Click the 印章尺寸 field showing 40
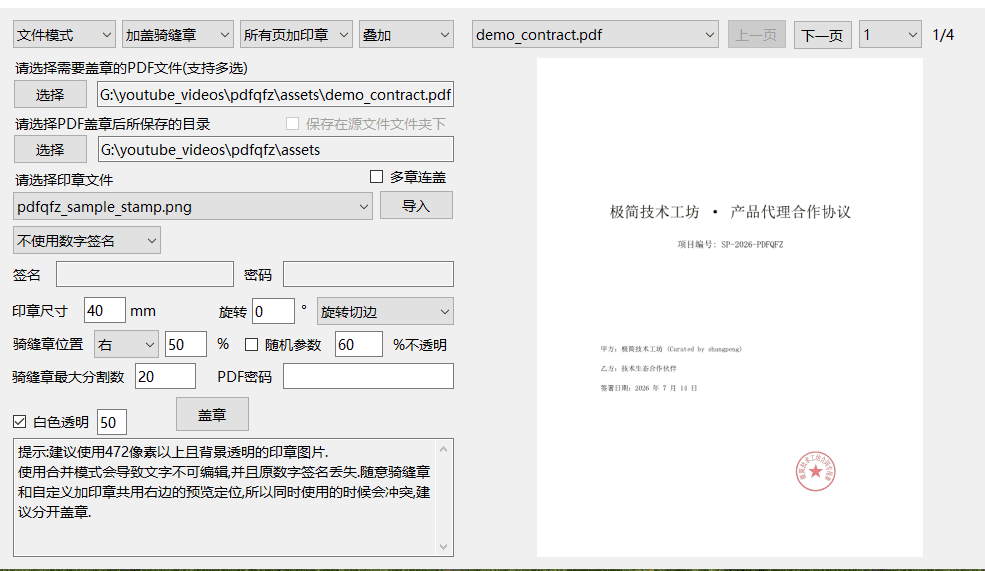Image resolution: width=985 pixels, height=571 pixels. [104, 310]
